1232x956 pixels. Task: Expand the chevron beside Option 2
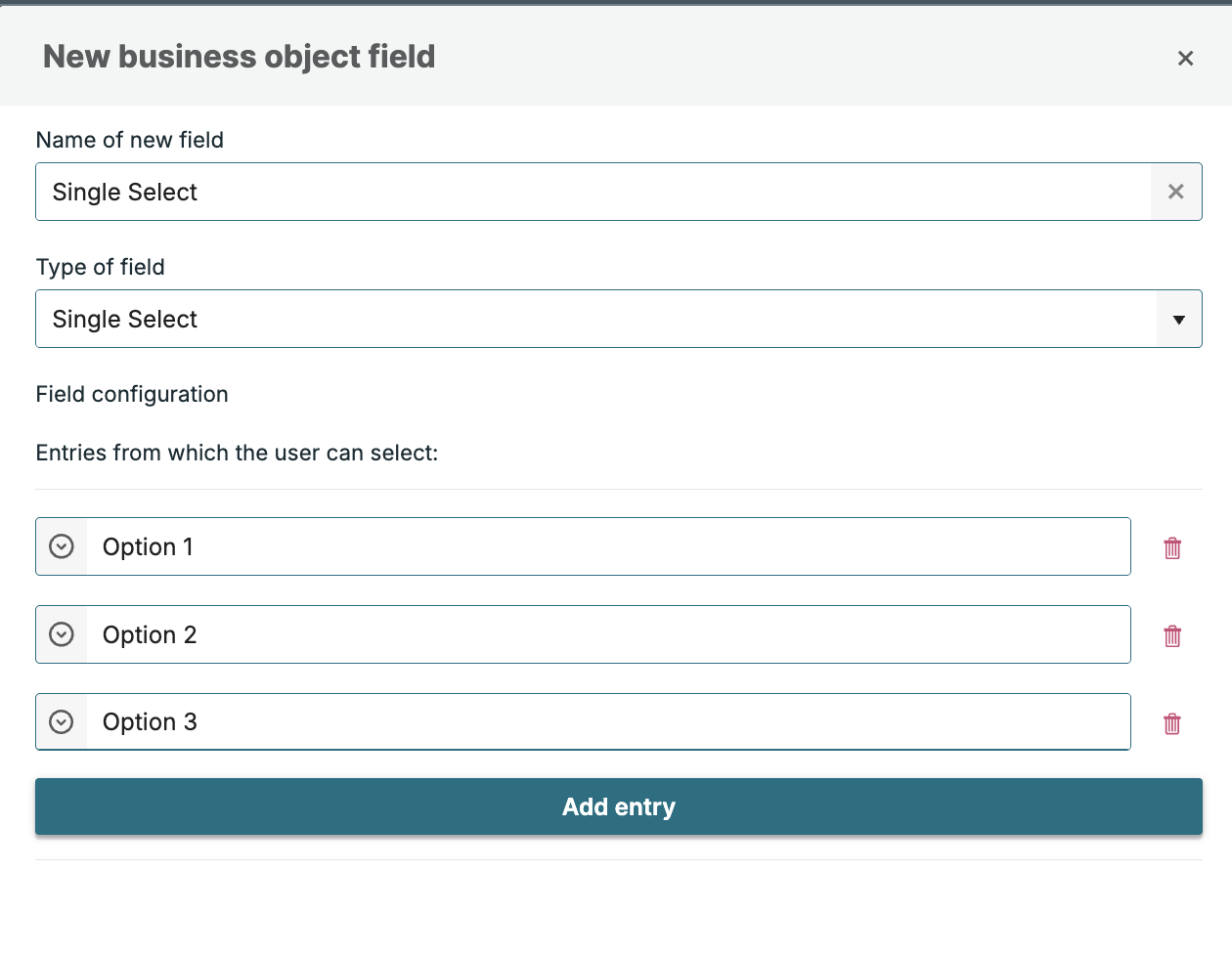coord(62,634)
